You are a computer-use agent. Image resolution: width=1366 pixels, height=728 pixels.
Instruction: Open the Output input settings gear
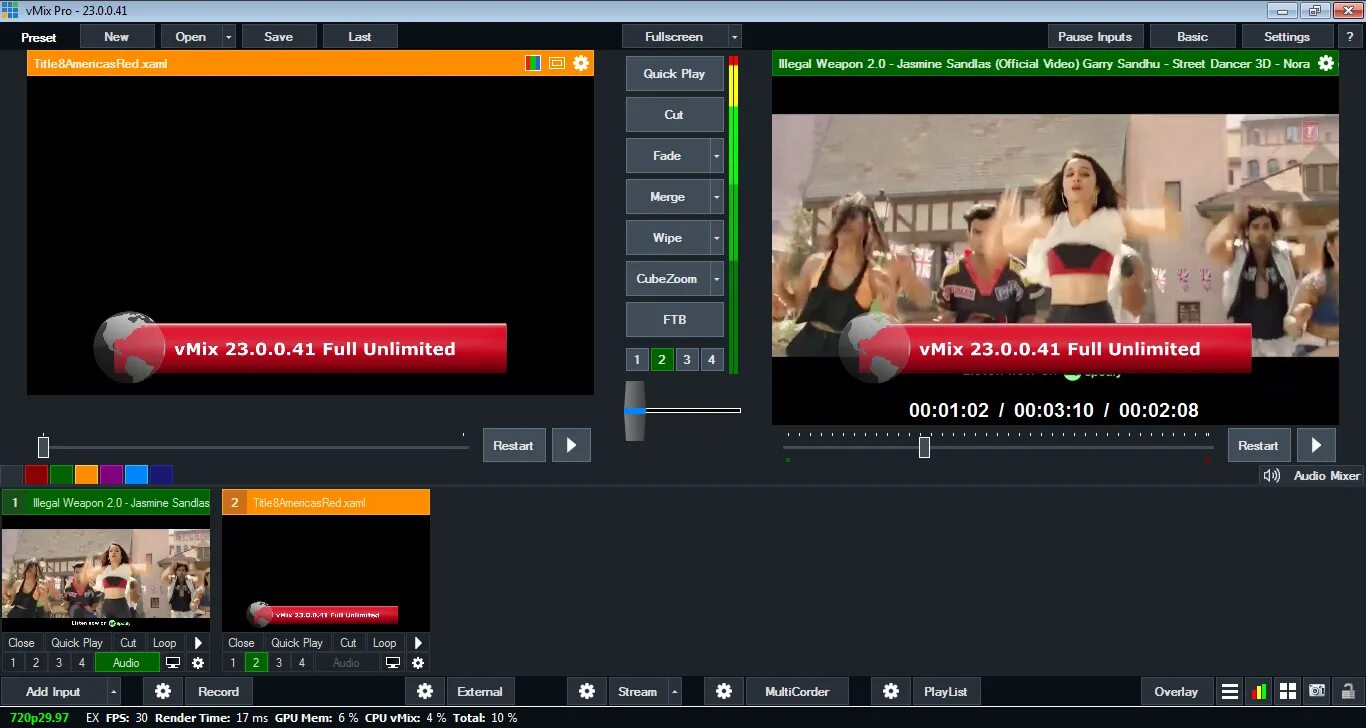[1326, 63]
